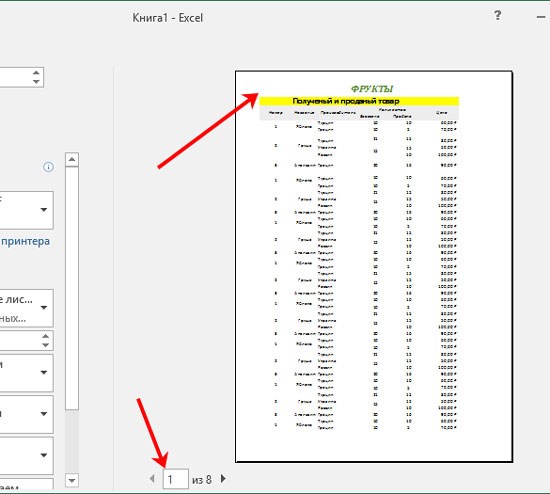550x494 pixels.
Task: Decrease the copies count with down arrow
Action: [x=36, y=82]
